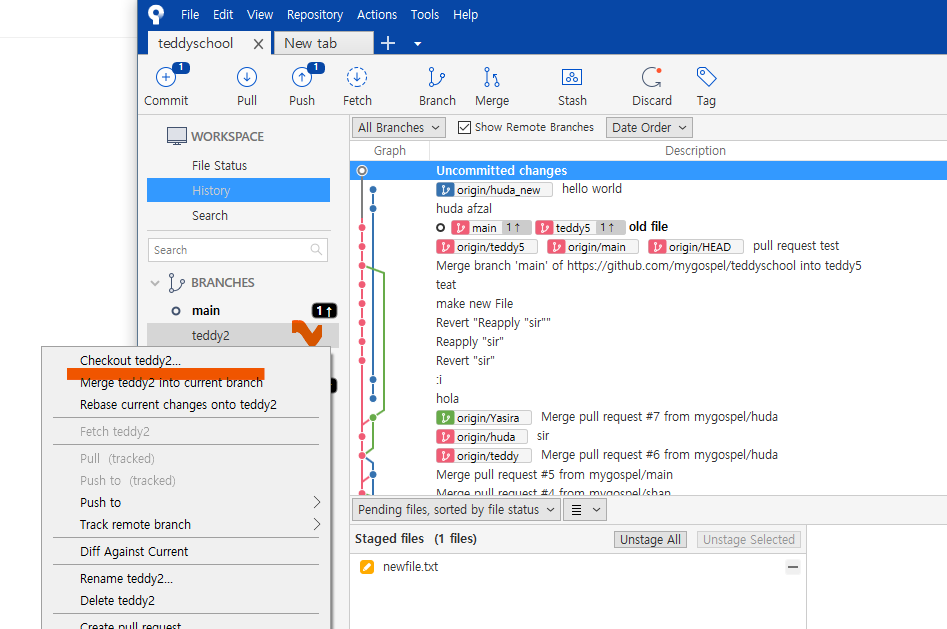Click the Unstage Selected button
This screenshot has height=629, width=947.
click(x=748, y=540)
